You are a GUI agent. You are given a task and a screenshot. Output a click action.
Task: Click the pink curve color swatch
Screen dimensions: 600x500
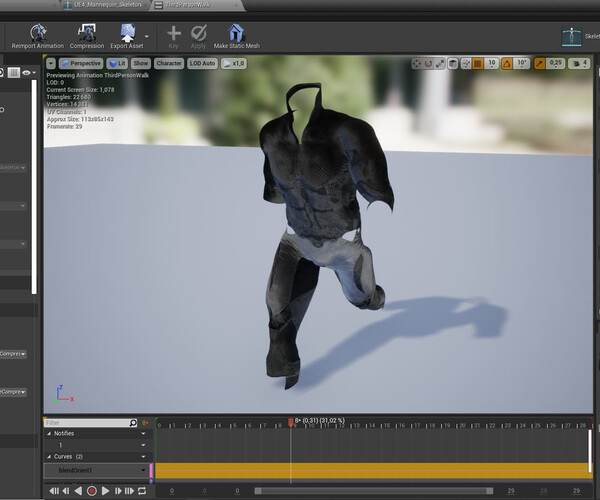click(151, 470)
